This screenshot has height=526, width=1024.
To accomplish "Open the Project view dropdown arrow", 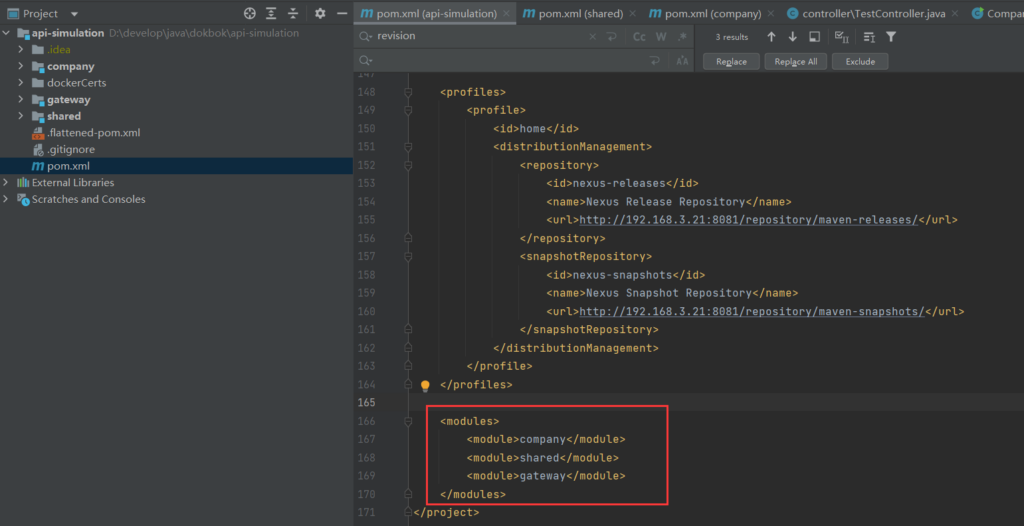I will click(x=74, y=14).
